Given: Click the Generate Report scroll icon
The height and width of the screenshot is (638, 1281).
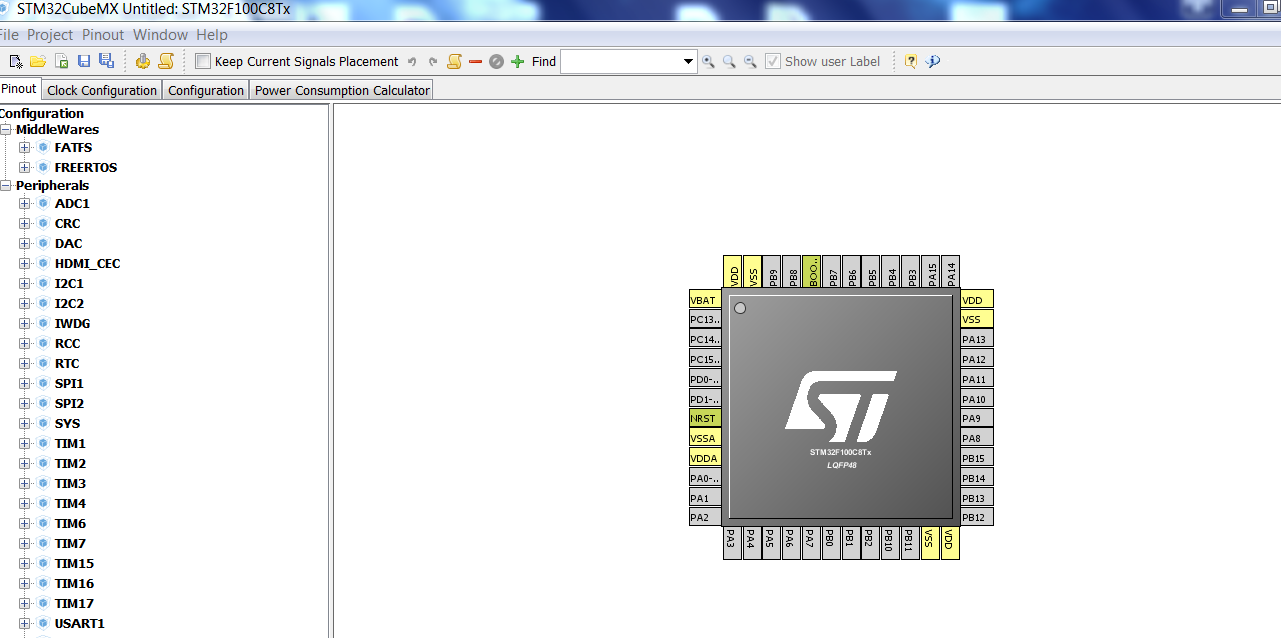Looking at the screenshot, I should [x=166, y=62].
